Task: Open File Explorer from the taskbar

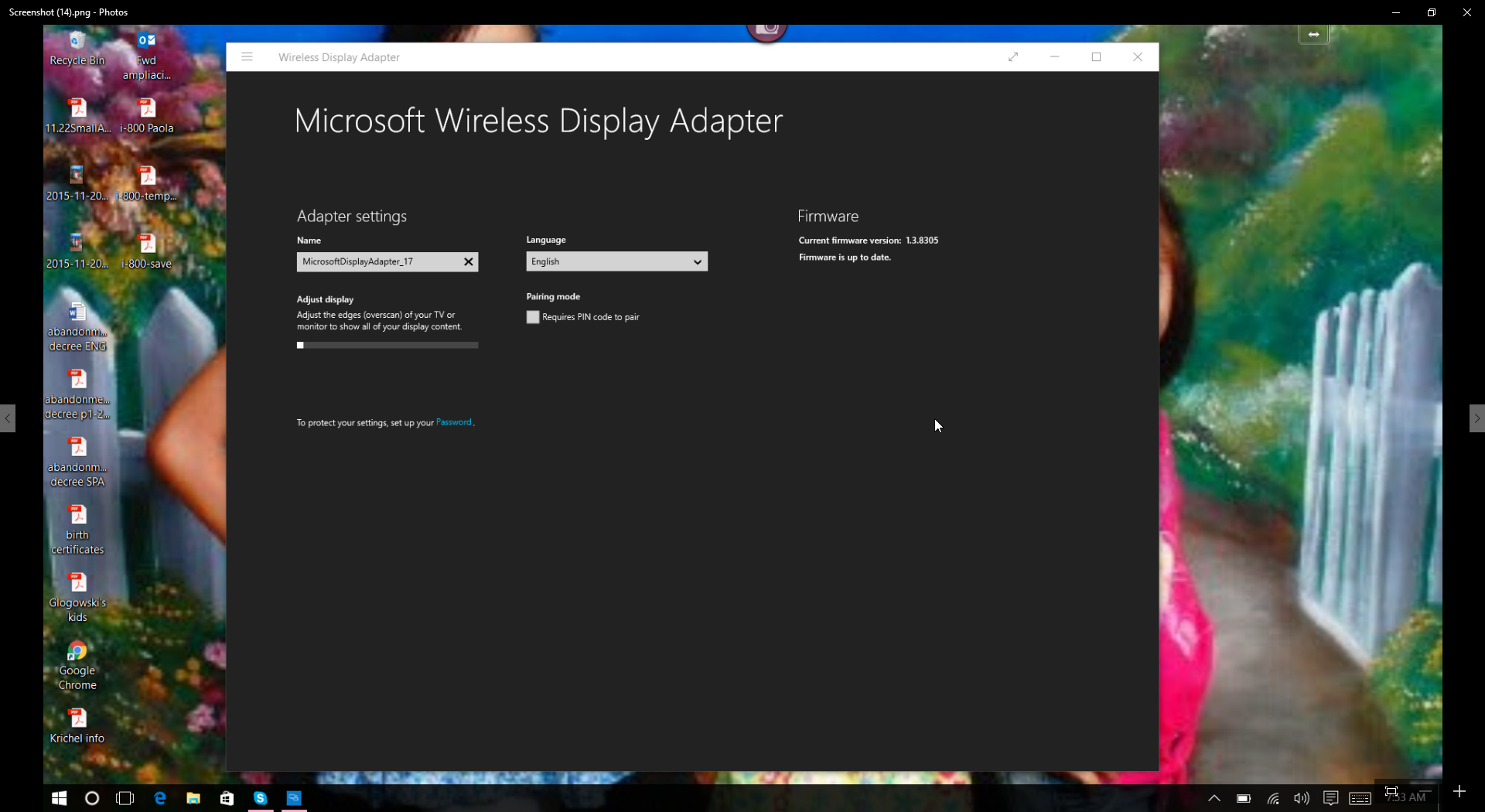Action: coord(193,798)
